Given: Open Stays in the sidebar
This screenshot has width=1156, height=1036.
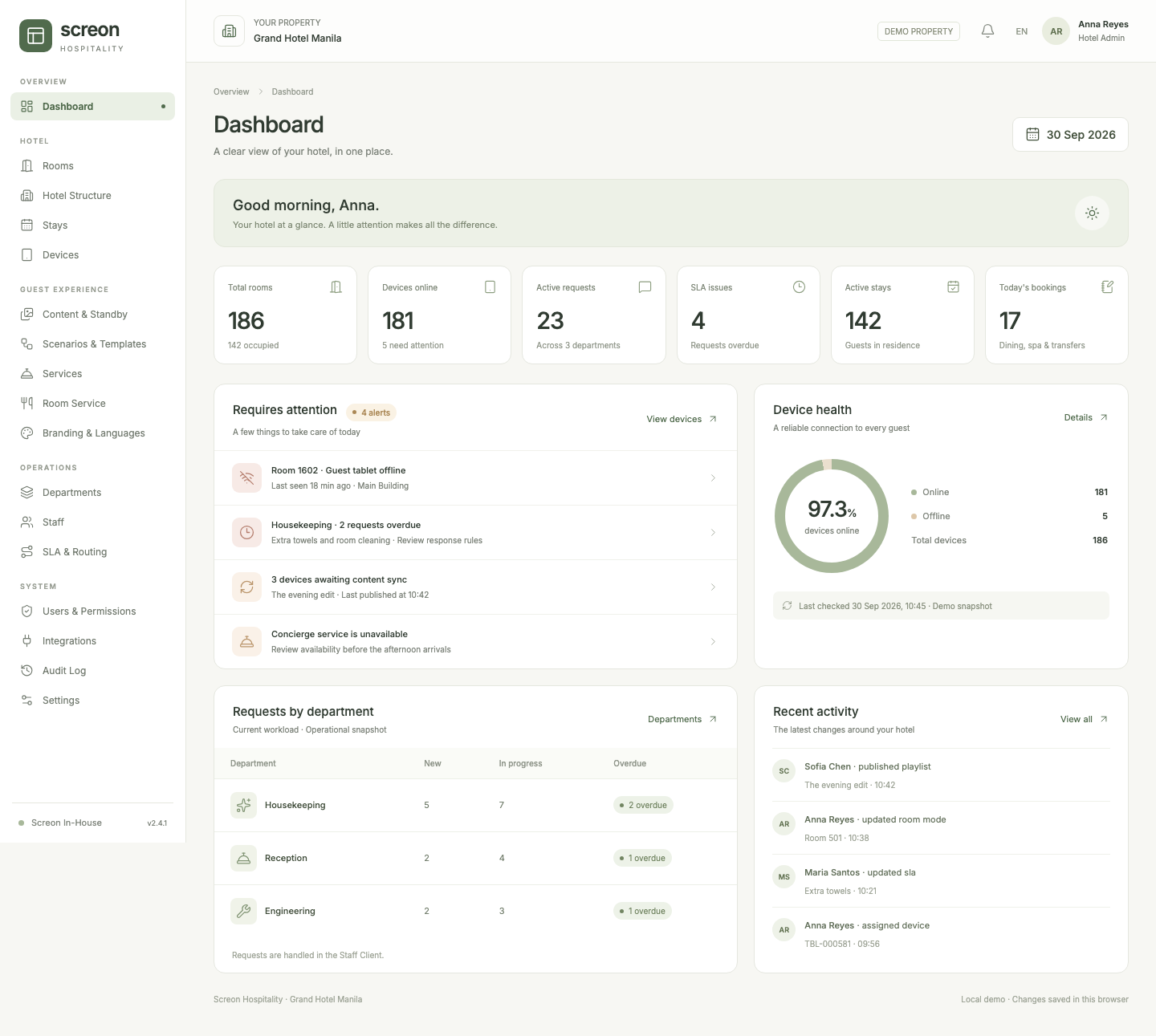Looking at the screenshot, I should [92, 225].
